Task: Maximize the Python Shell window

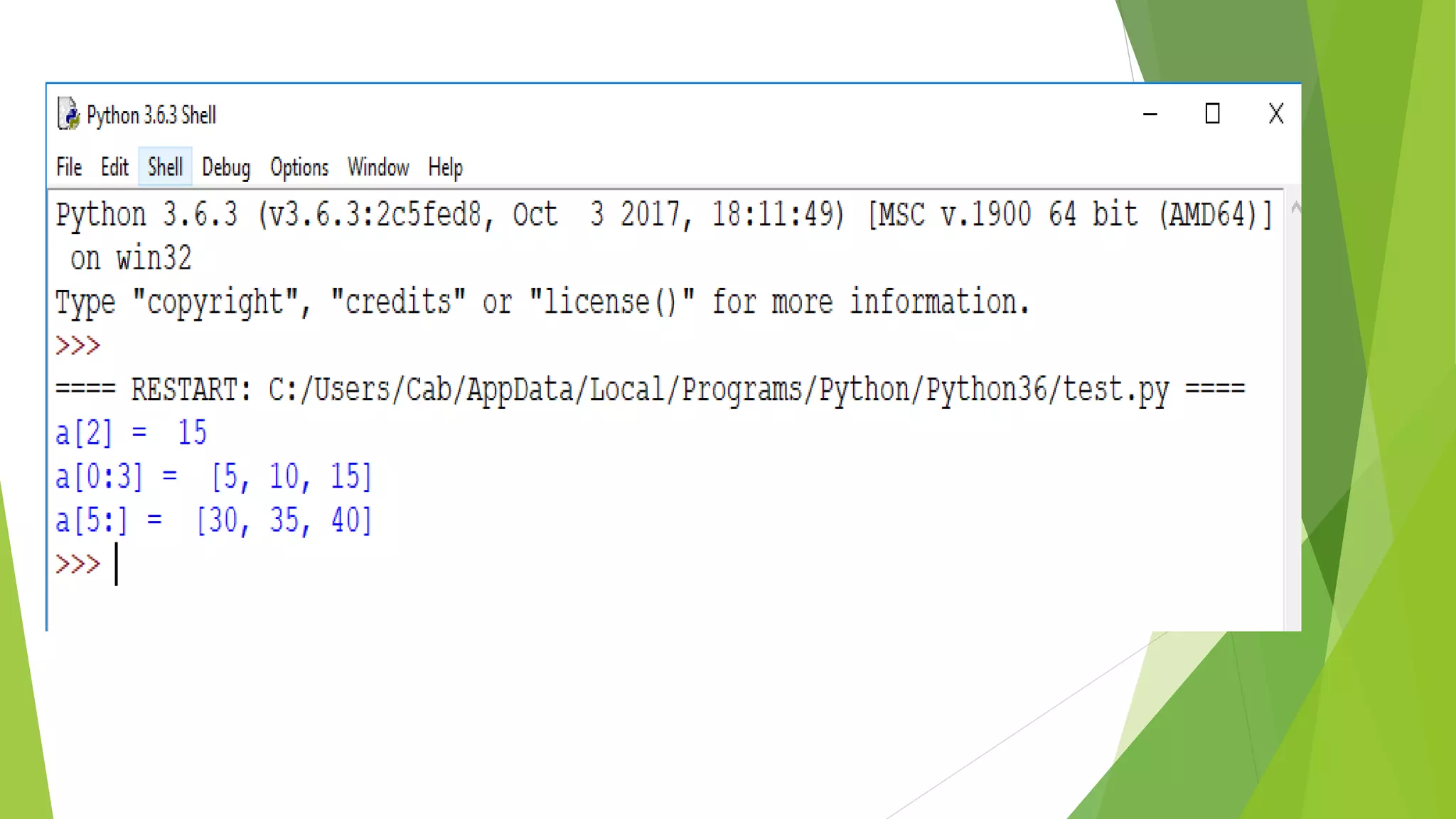Action: click(1212, 114)
